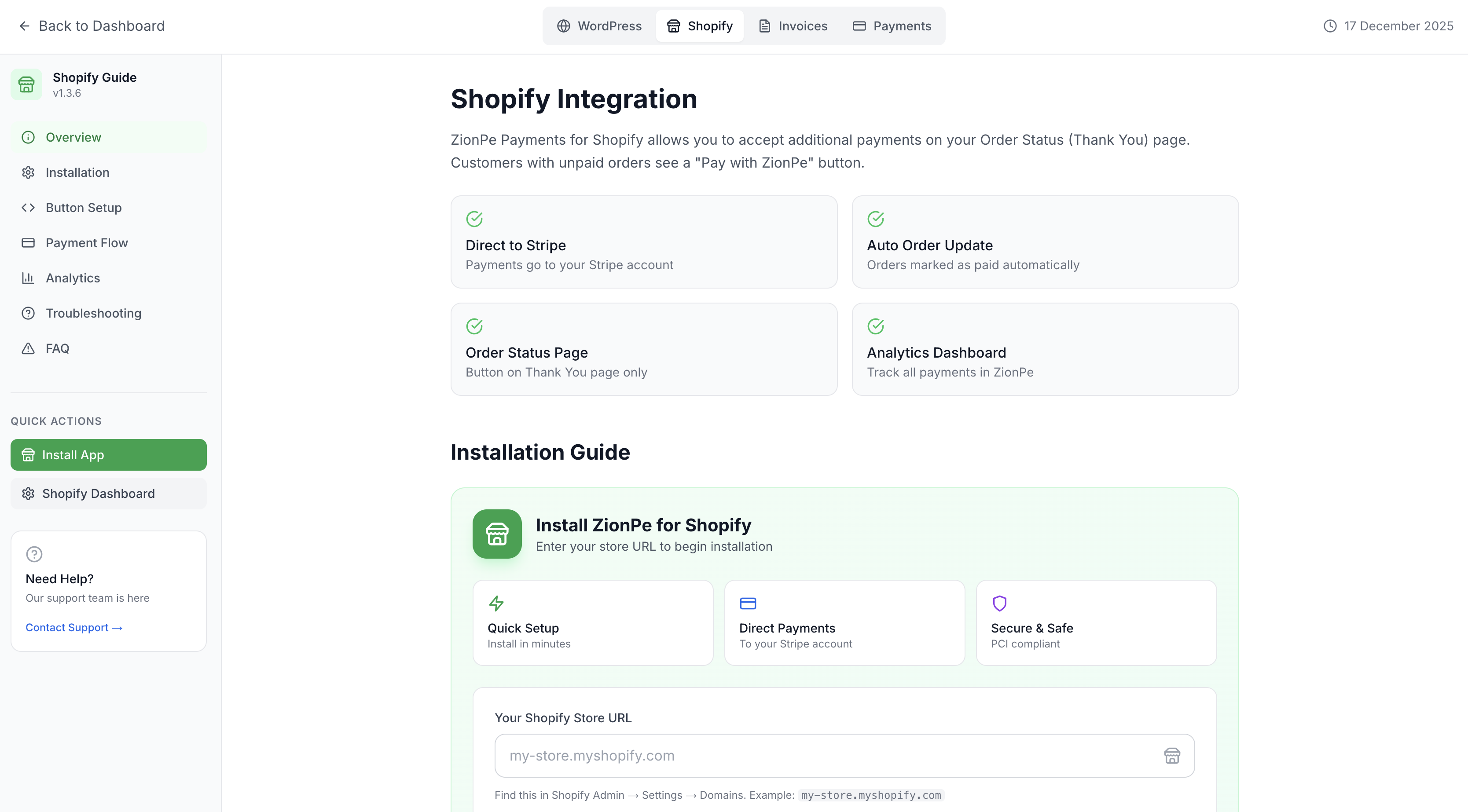This screenshot has width=1468, height=812.
Task: Click the question mark icon above Need Help
Action: (34, 554)
